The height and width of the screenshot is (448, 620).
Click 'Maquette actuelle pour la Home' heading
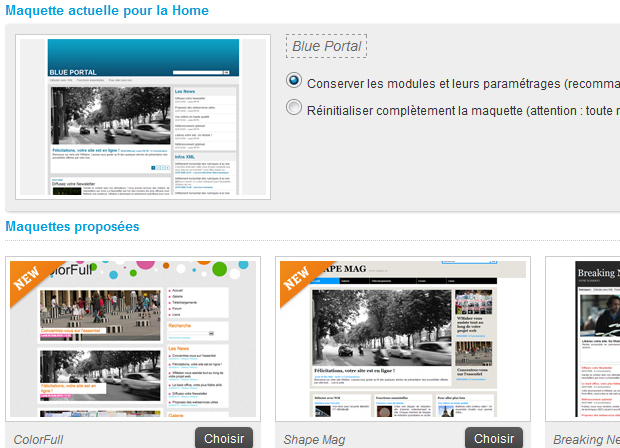(107, 10)
